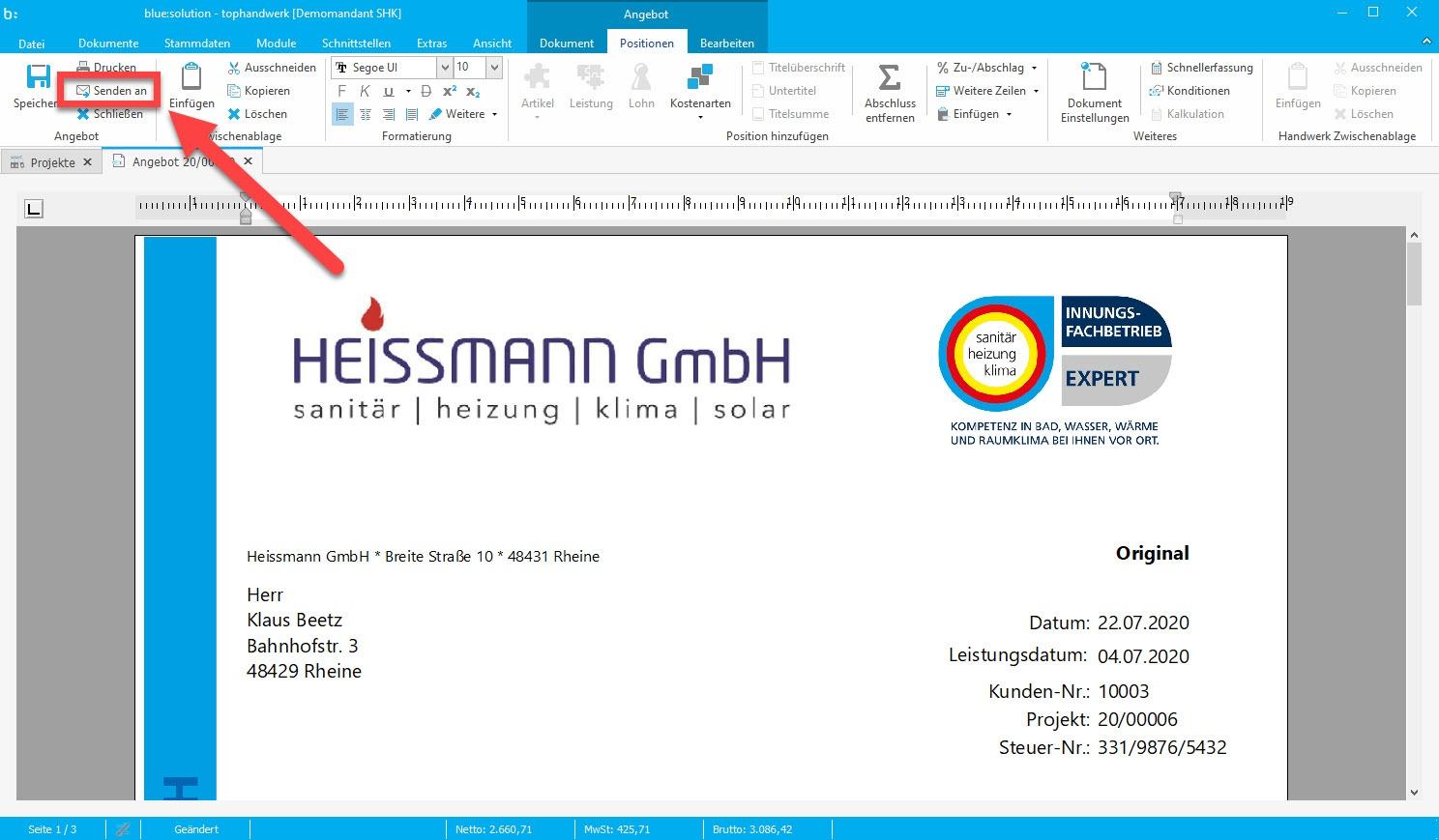This screenshot has width=1439, height=840.
Task: Copy selection with Kopieren in Zwischenablage group
Action: [259, 91]
